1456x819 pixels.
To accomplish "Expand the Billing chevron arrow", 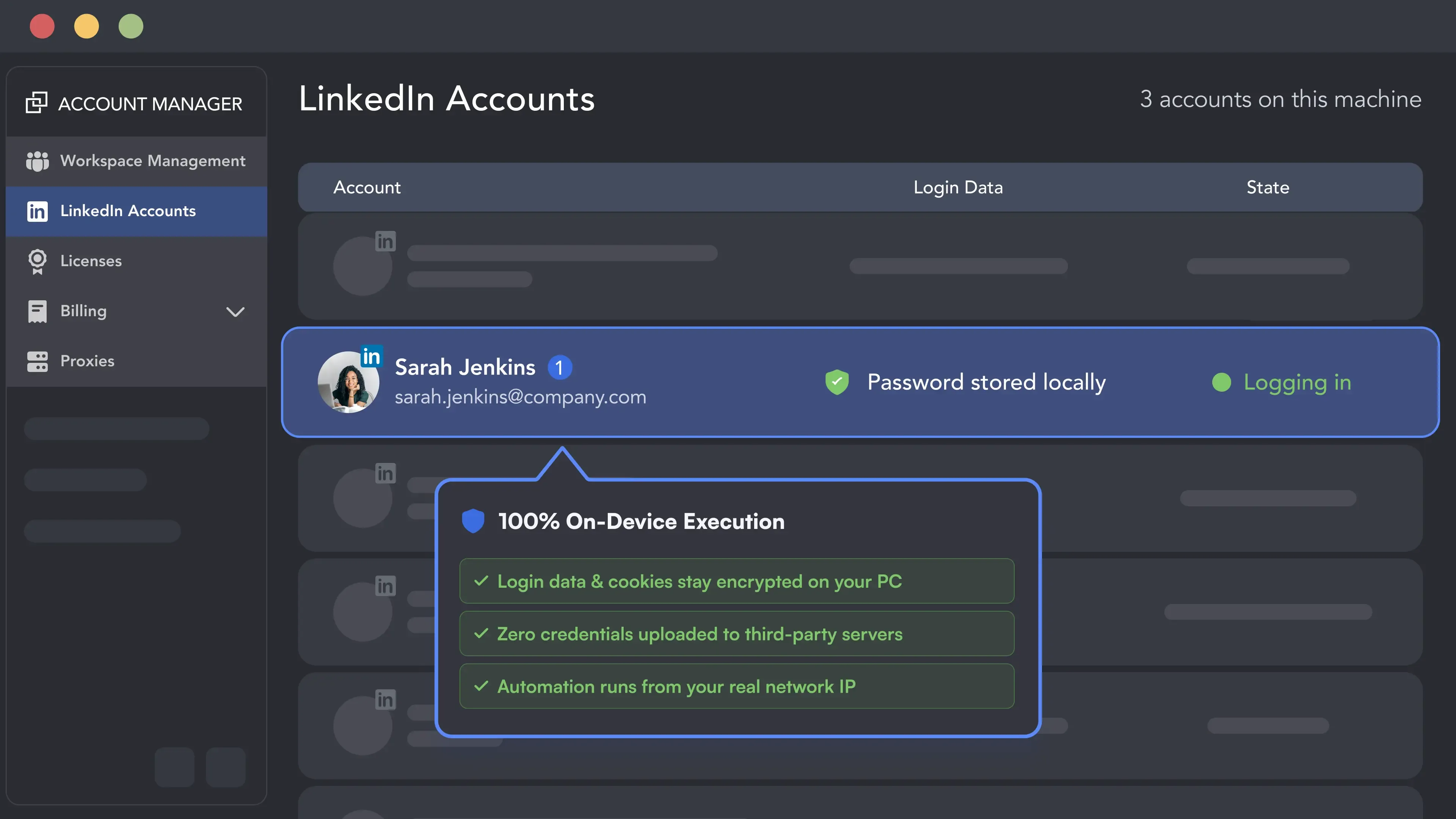I will tap(235, 312).
